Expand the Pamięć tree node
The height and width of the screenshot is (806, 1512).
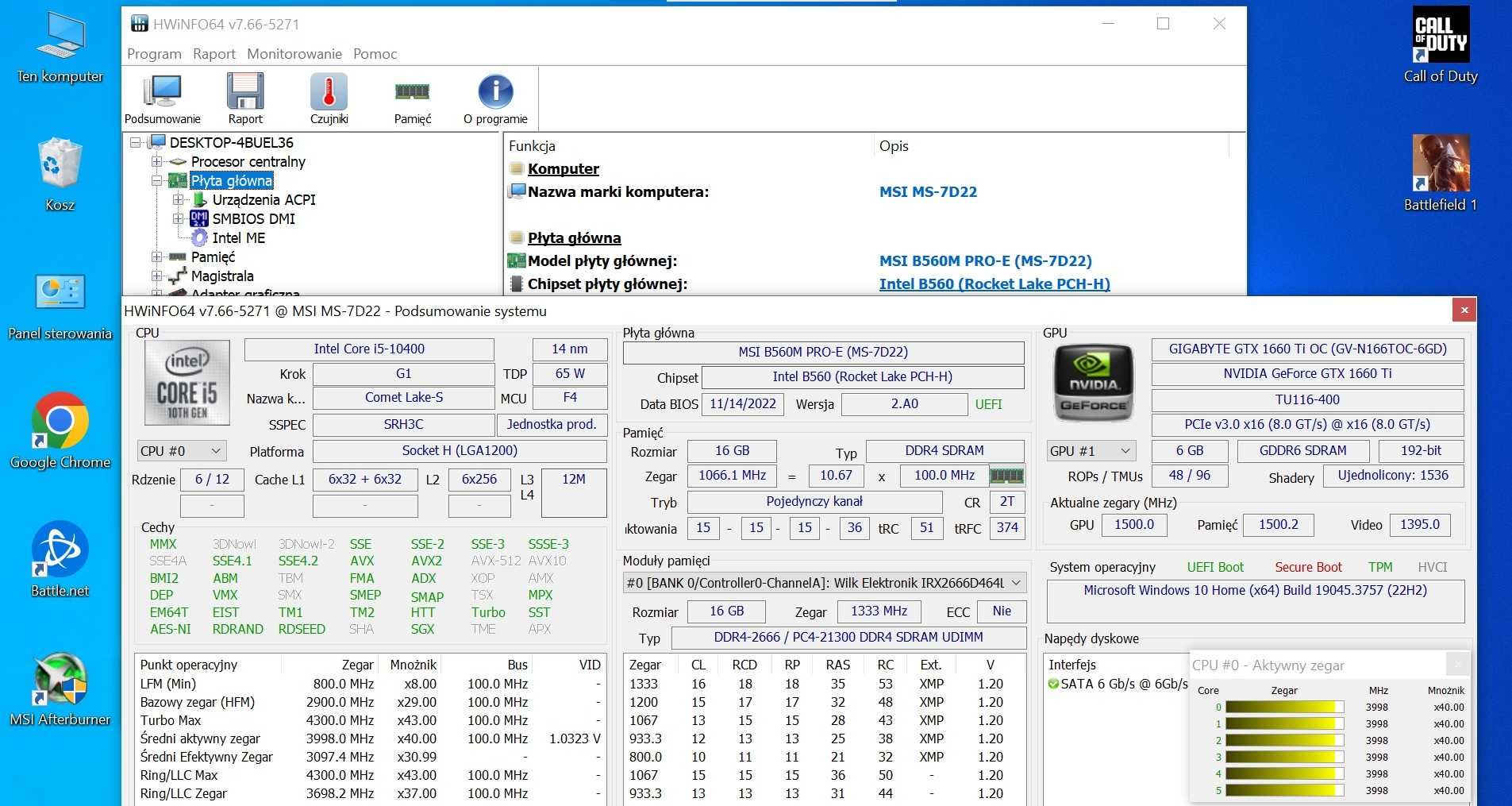click(157, 256)
